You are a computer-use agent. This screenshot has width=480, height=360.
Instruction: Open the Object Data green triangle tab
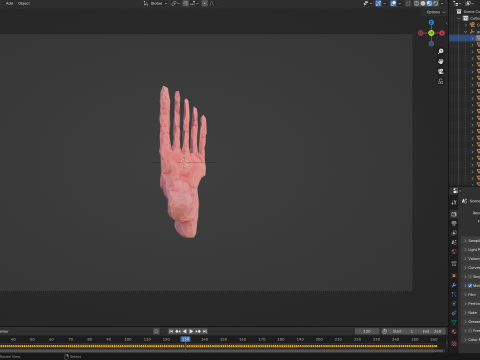coord(454,322)
